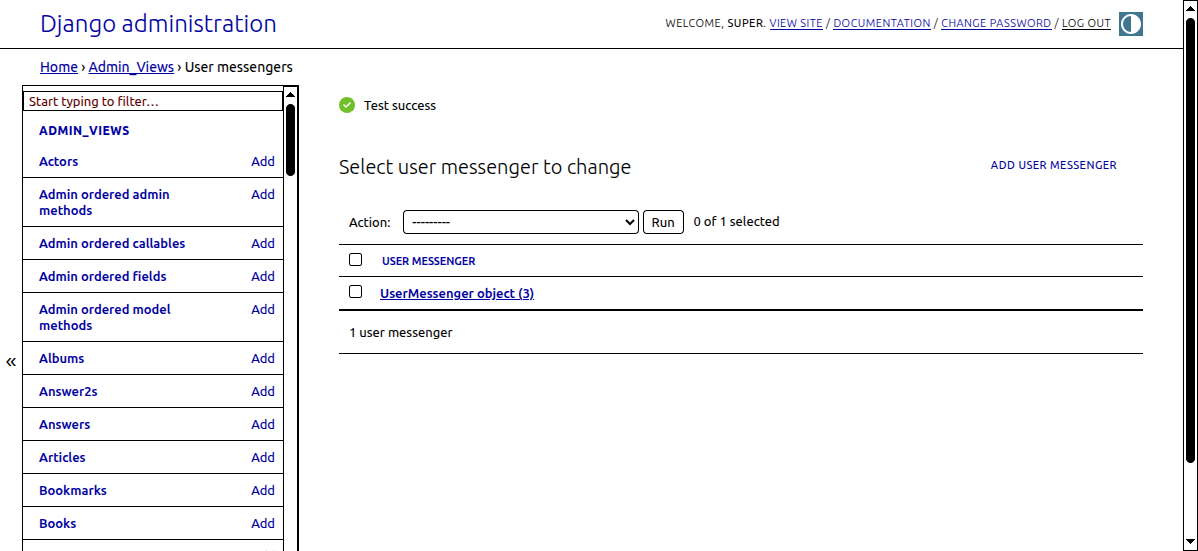
Task: Go to Home breadcrumb
Action: coord(59,67)
